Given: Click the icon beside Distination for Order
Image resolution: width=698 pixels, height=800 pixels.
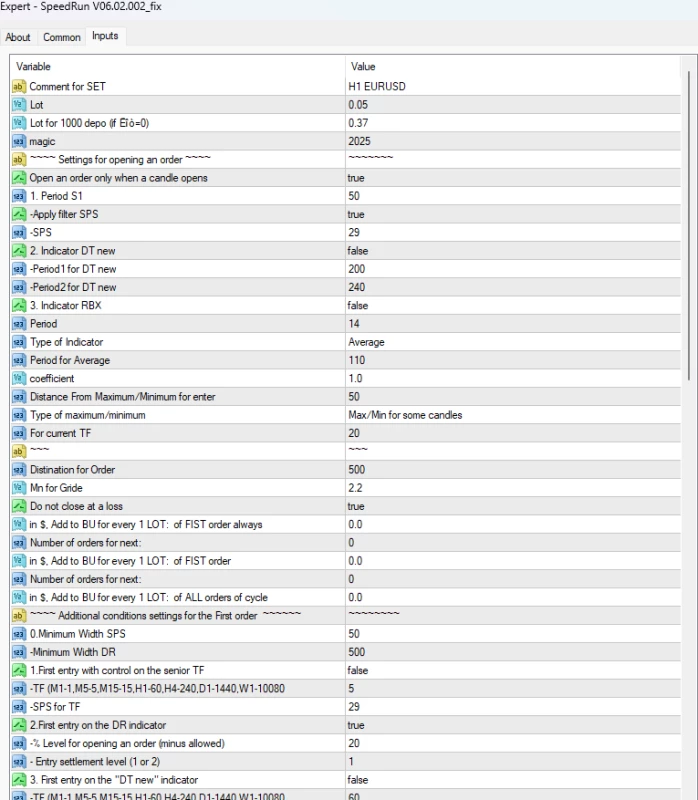Looking at the screenshot, I should point(18,470).
